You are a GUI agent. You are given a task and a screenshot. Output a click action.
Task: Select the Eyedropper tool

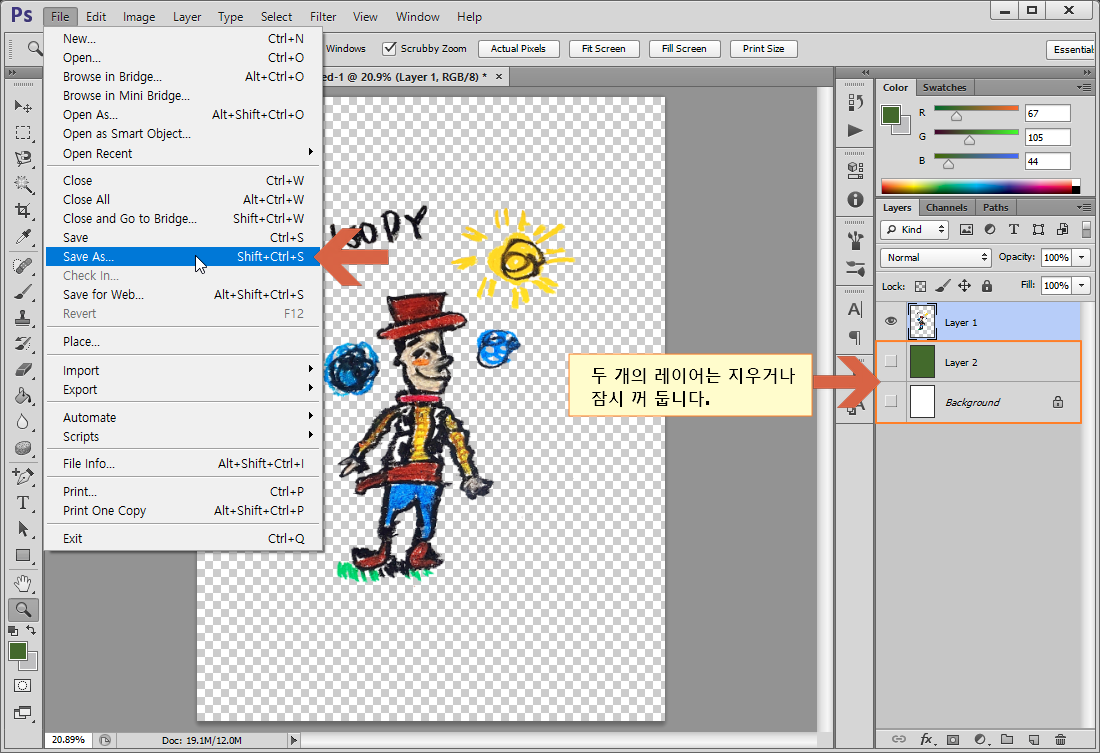23,237
